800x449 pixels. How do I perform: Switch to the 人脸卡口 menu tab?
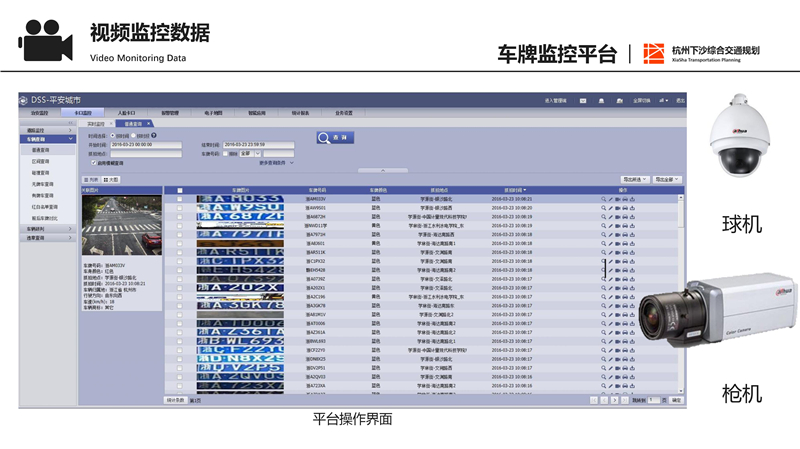[125, 113]
